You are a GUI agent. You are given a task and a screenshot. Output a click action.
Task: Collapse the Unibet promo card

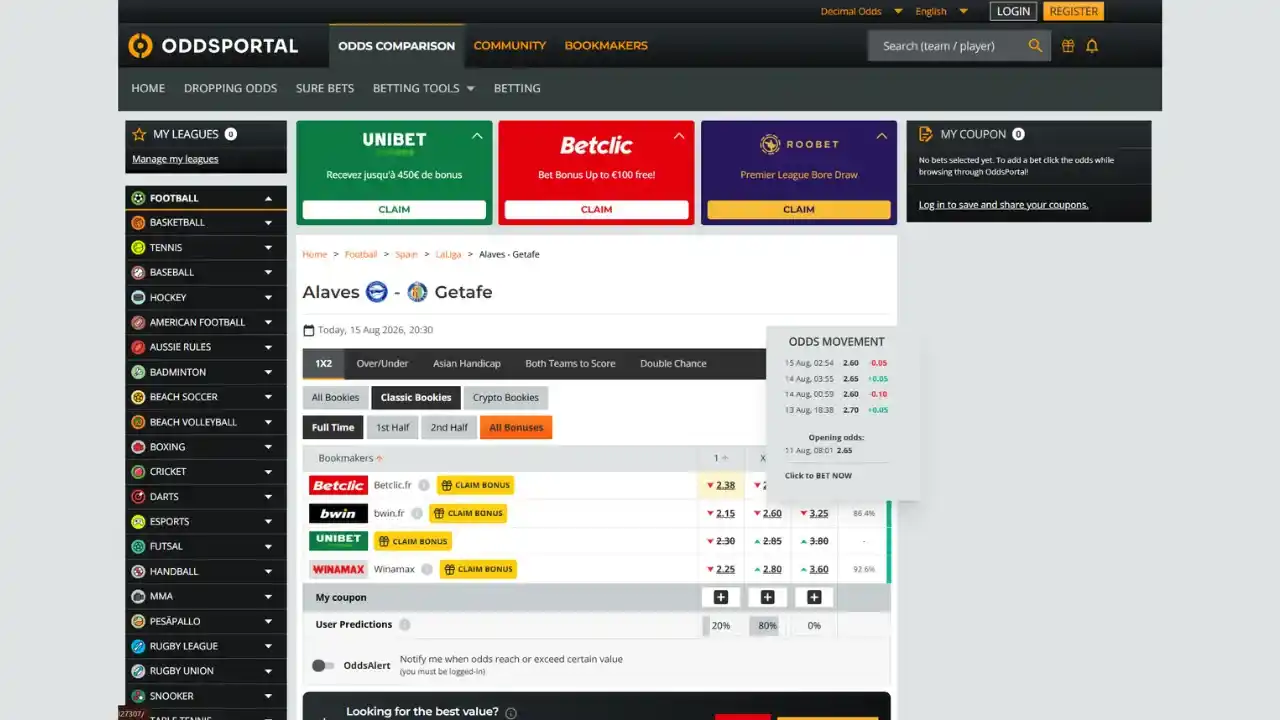click(x=477, y=136)
